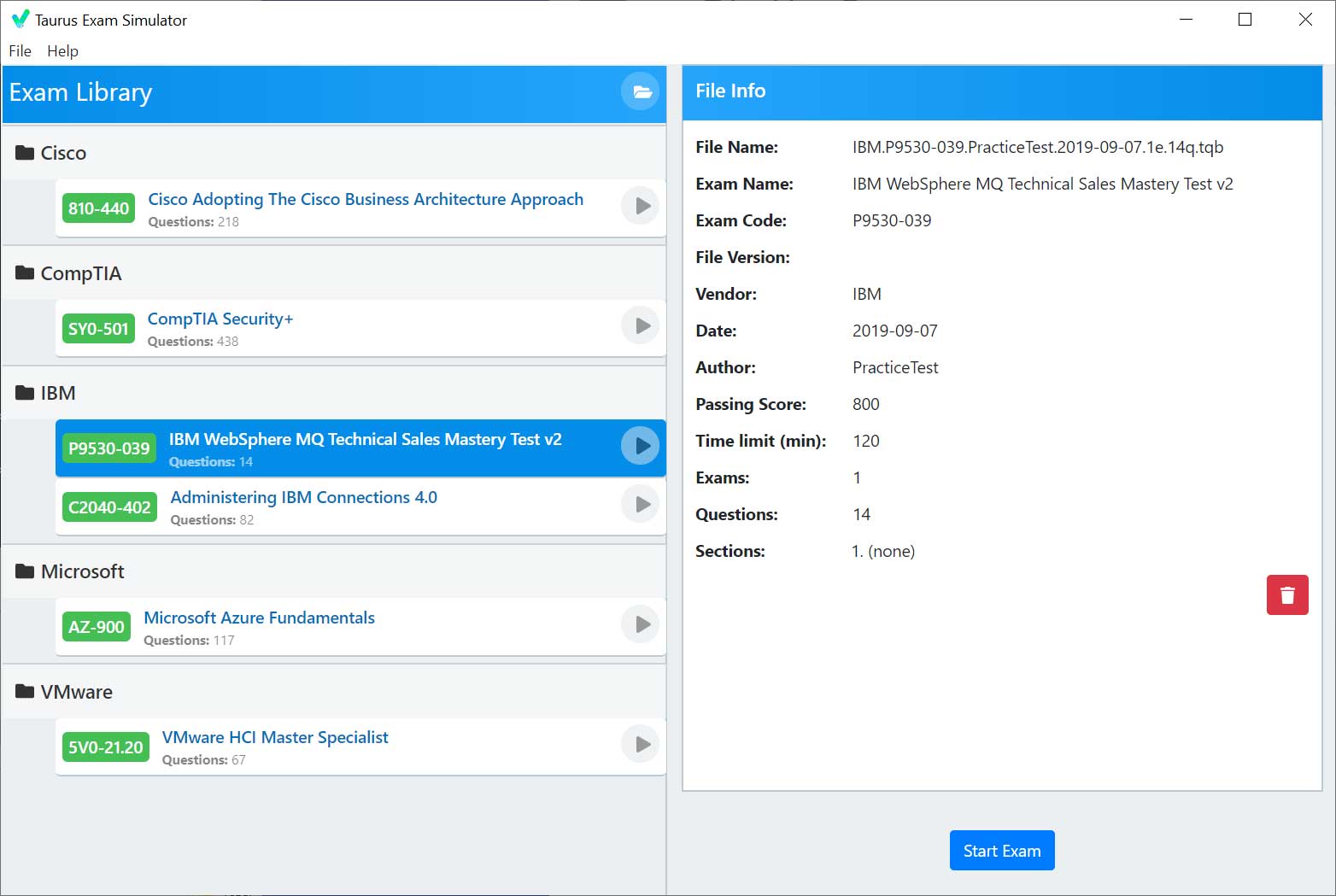Play the Cisco 810-440 exam

pos(641,206)
